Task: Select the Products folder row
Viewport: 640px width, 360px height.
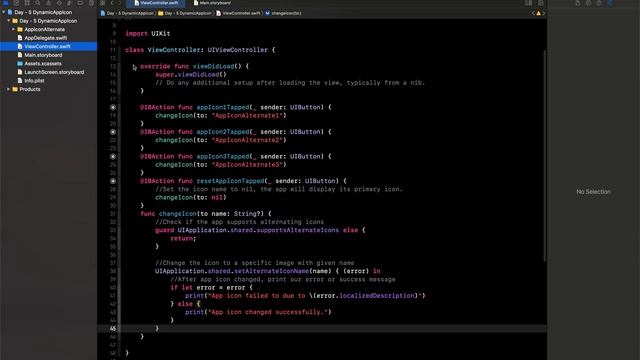Action: pos(49,89)
